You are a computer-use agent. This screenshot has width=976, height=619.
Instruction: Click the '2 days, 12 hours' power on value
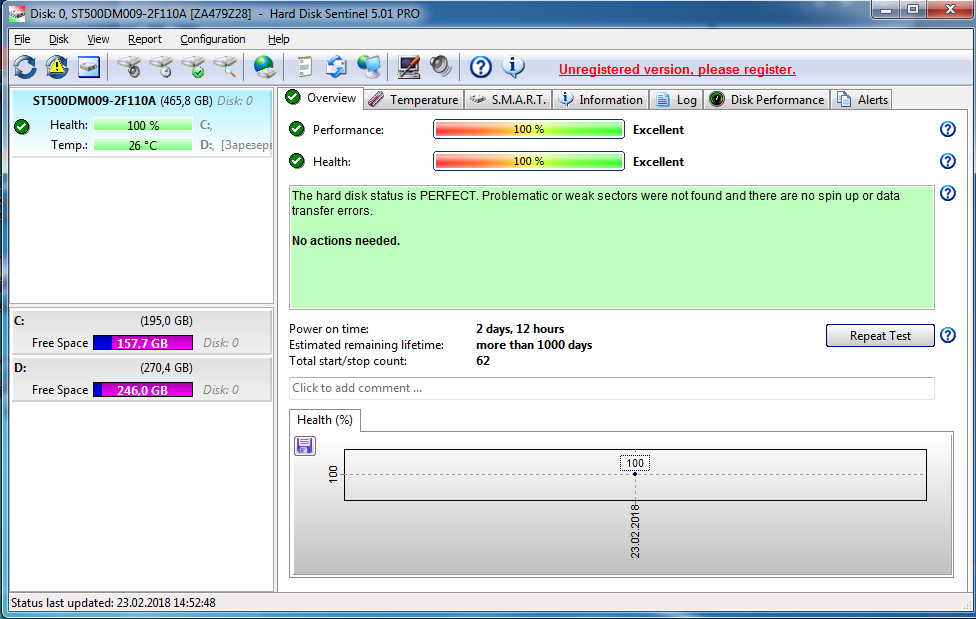click(520, 329)
